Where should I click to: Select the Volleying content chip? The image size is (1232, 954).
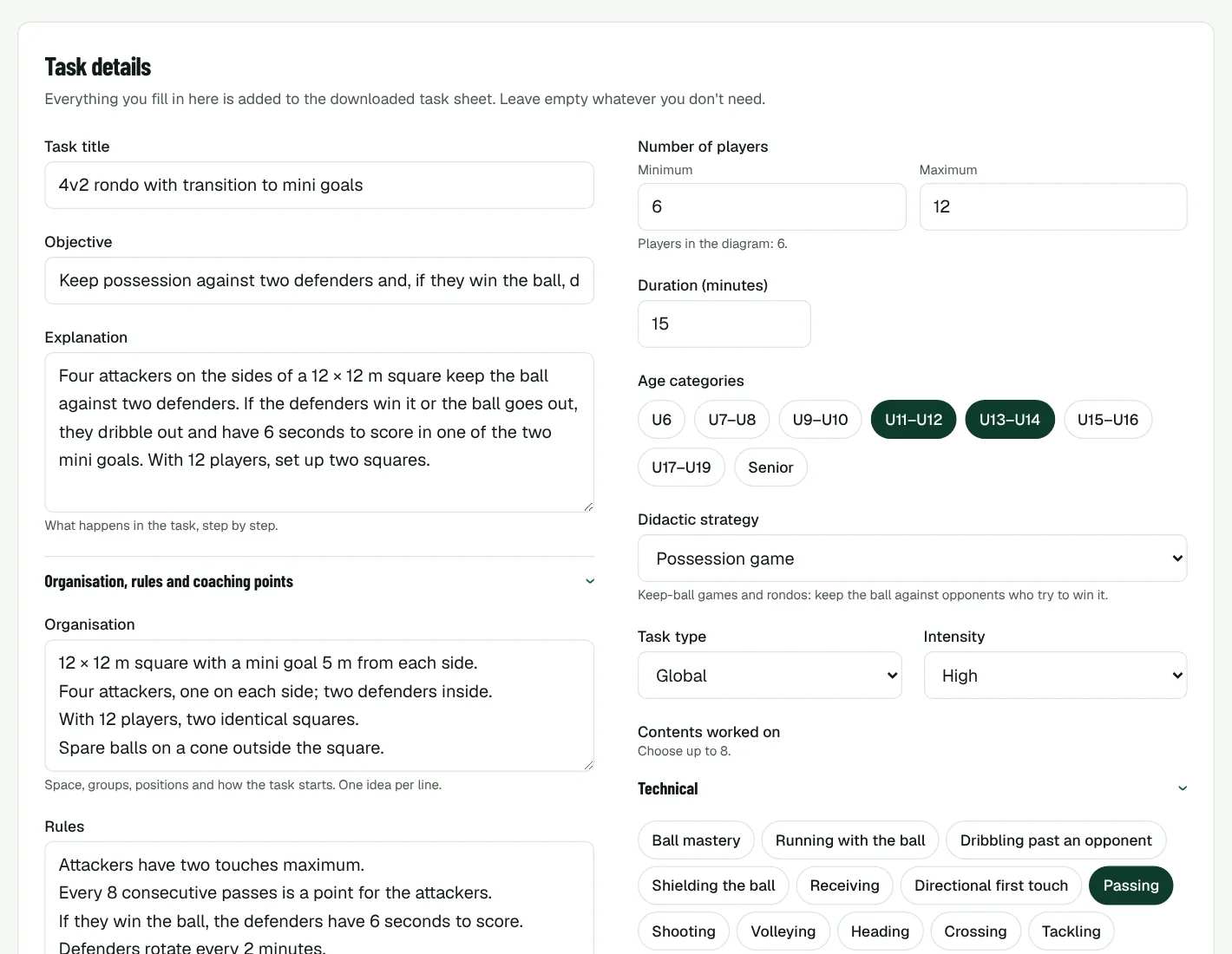pos(783,931)
